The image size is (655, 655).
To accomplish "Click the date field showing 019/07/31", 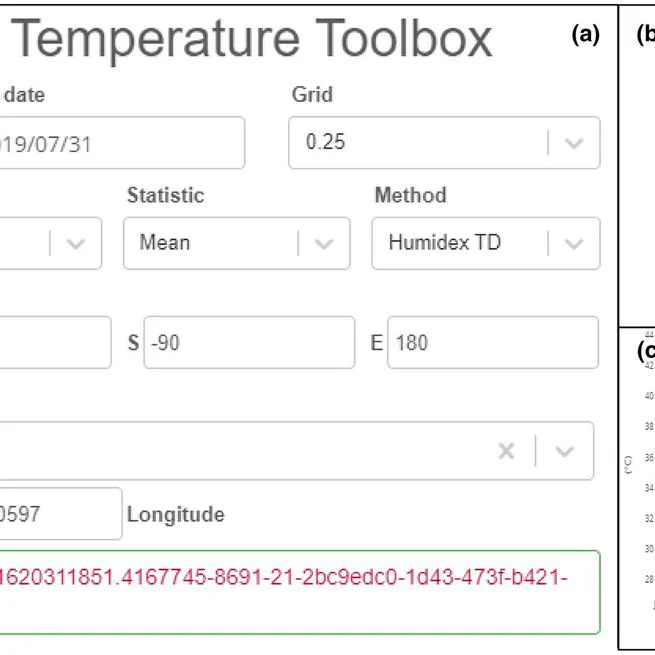I will pyautogui.click(x=120, y=143).
